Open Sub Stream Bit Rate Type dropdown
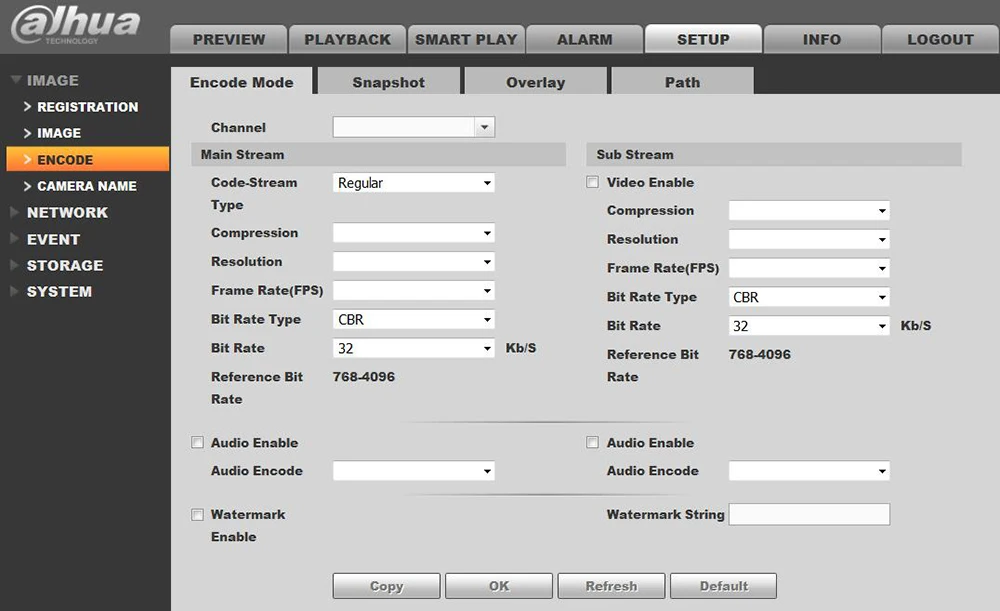 click(x=809, y=297)
